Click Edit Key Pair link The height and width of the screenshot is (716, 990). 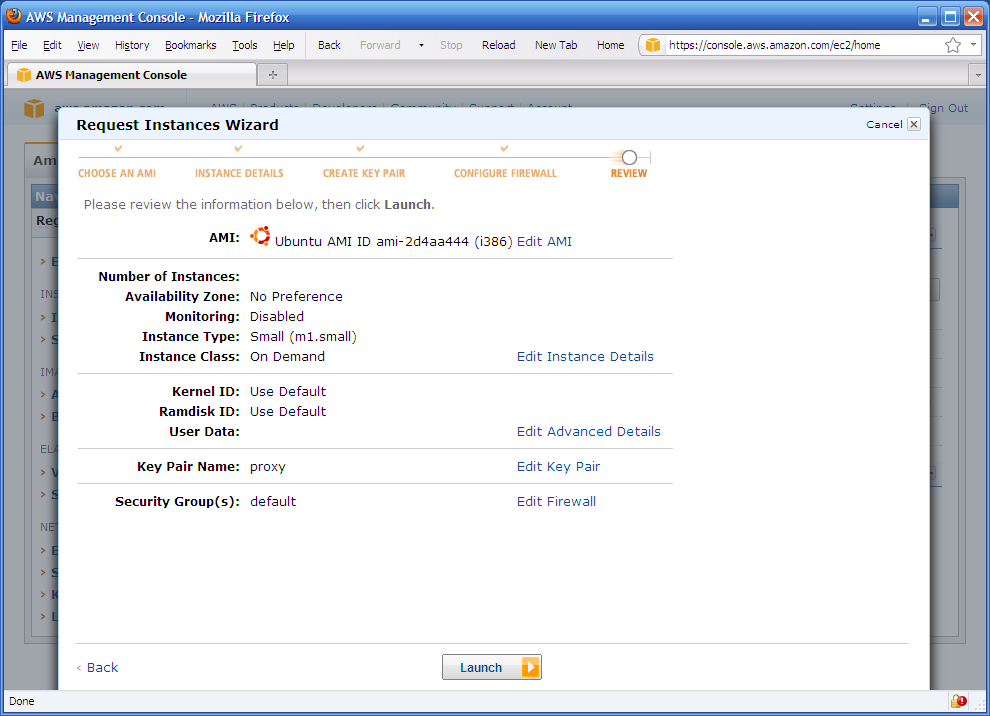click(558, 467)
